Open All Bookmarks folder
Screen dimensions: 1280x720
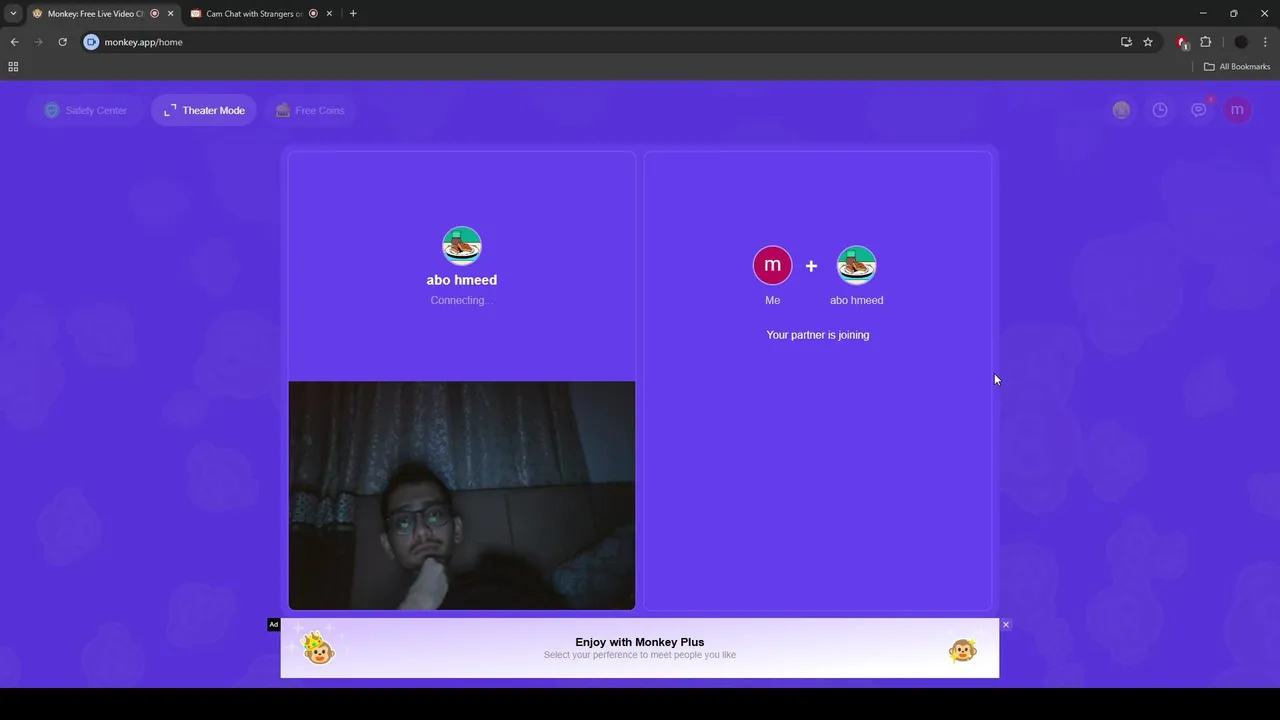1237,67
